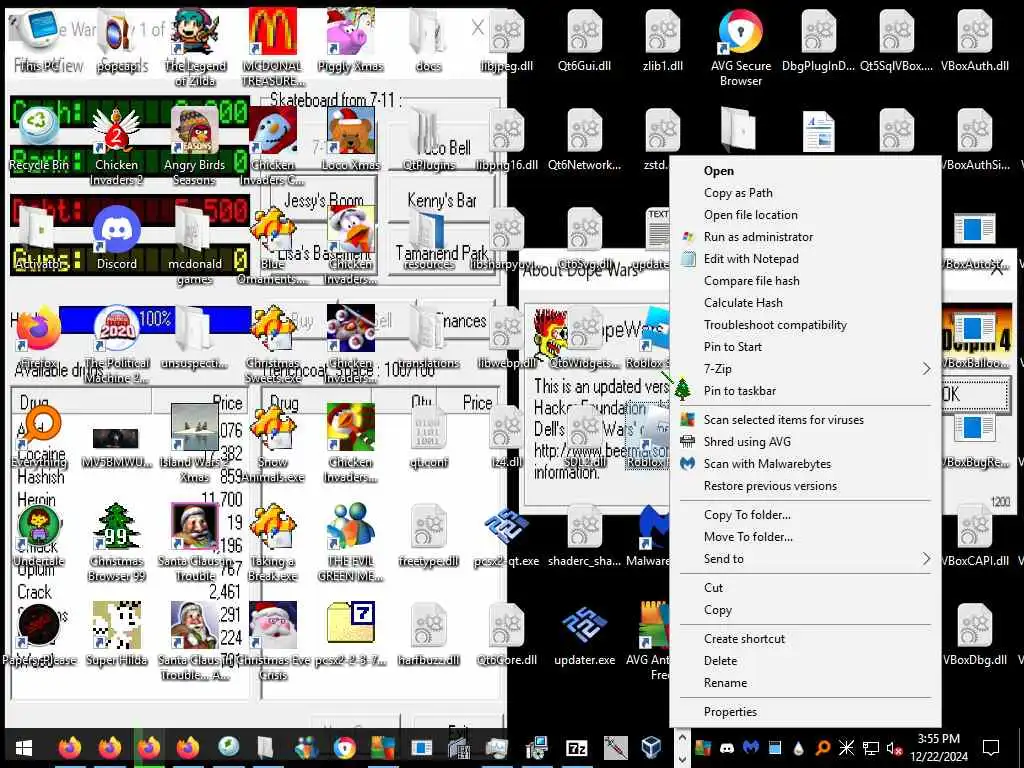Select Rename in the context menu
1024x768 pixels.
[x=806, y=683]
